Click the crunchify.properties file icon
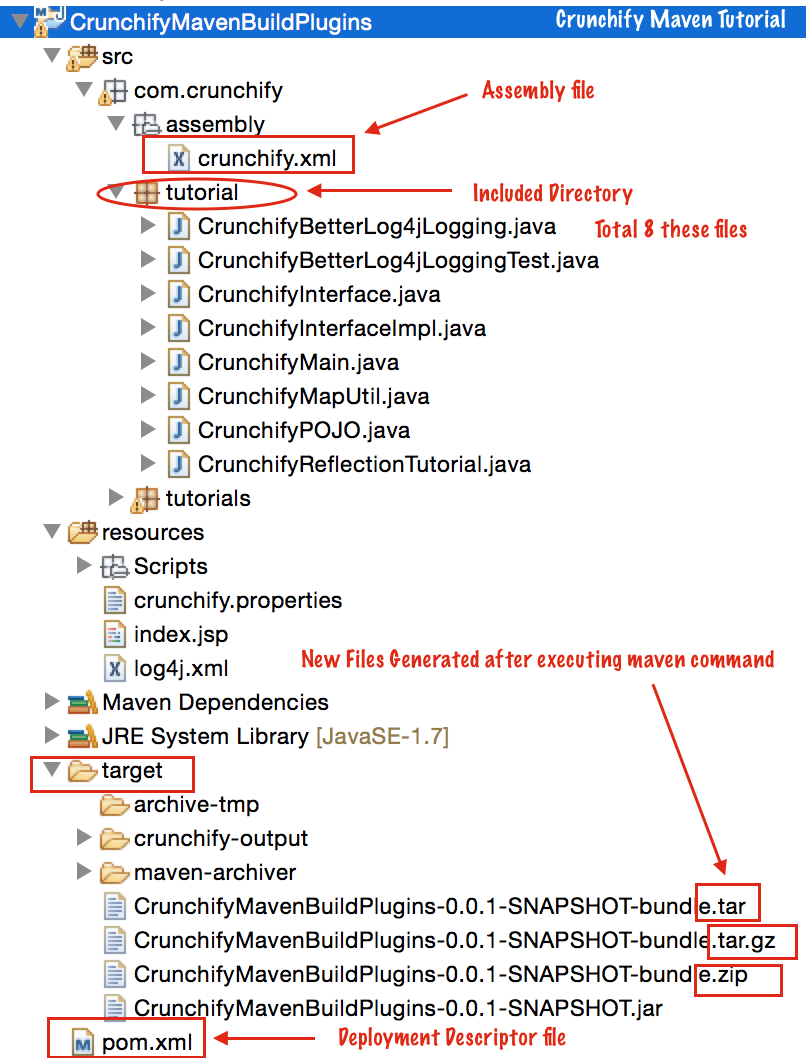Image resolution: width=806 pixels, height=1058 pixels. (x=116, y=600)
